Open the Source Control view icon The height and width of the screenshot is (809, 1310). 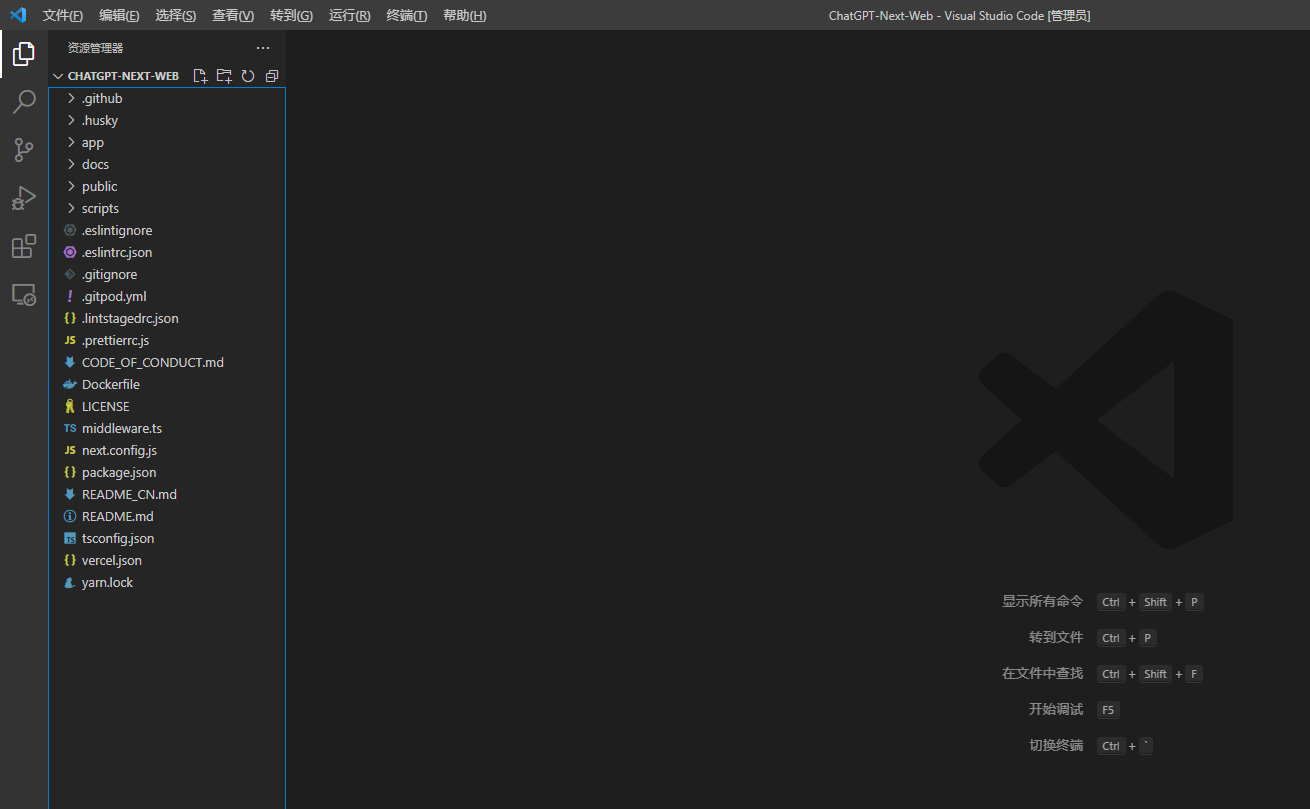(24, 150)
